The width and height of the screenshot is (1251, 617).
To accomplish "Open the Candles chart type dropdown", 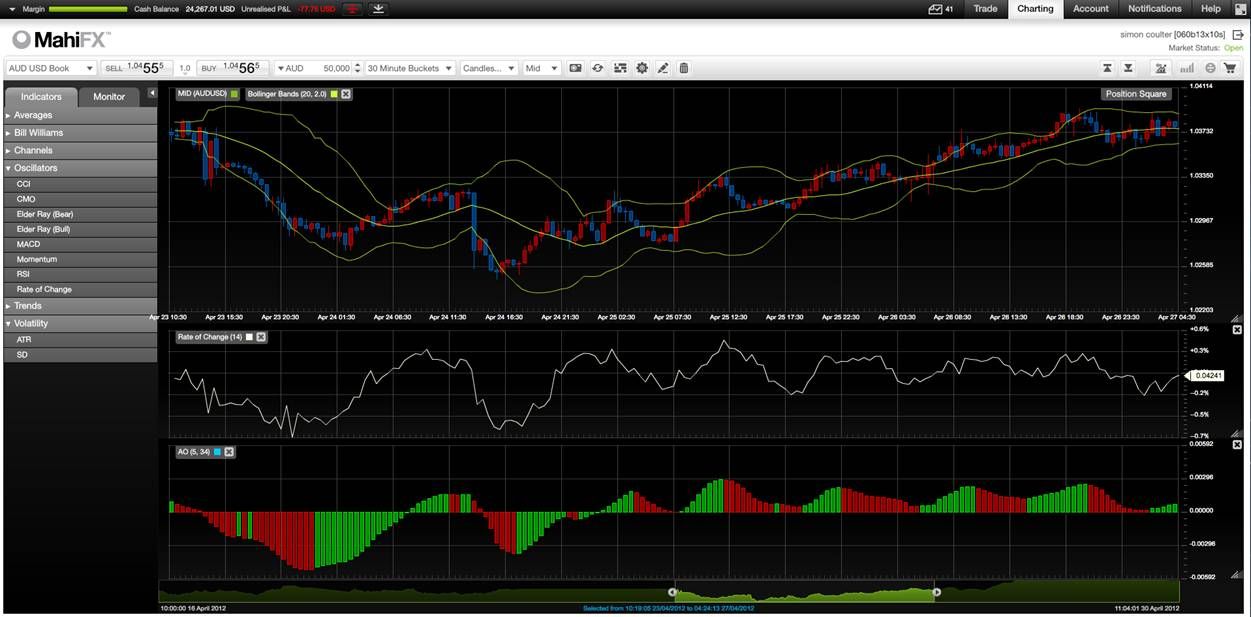I will [x=489, y=68].
